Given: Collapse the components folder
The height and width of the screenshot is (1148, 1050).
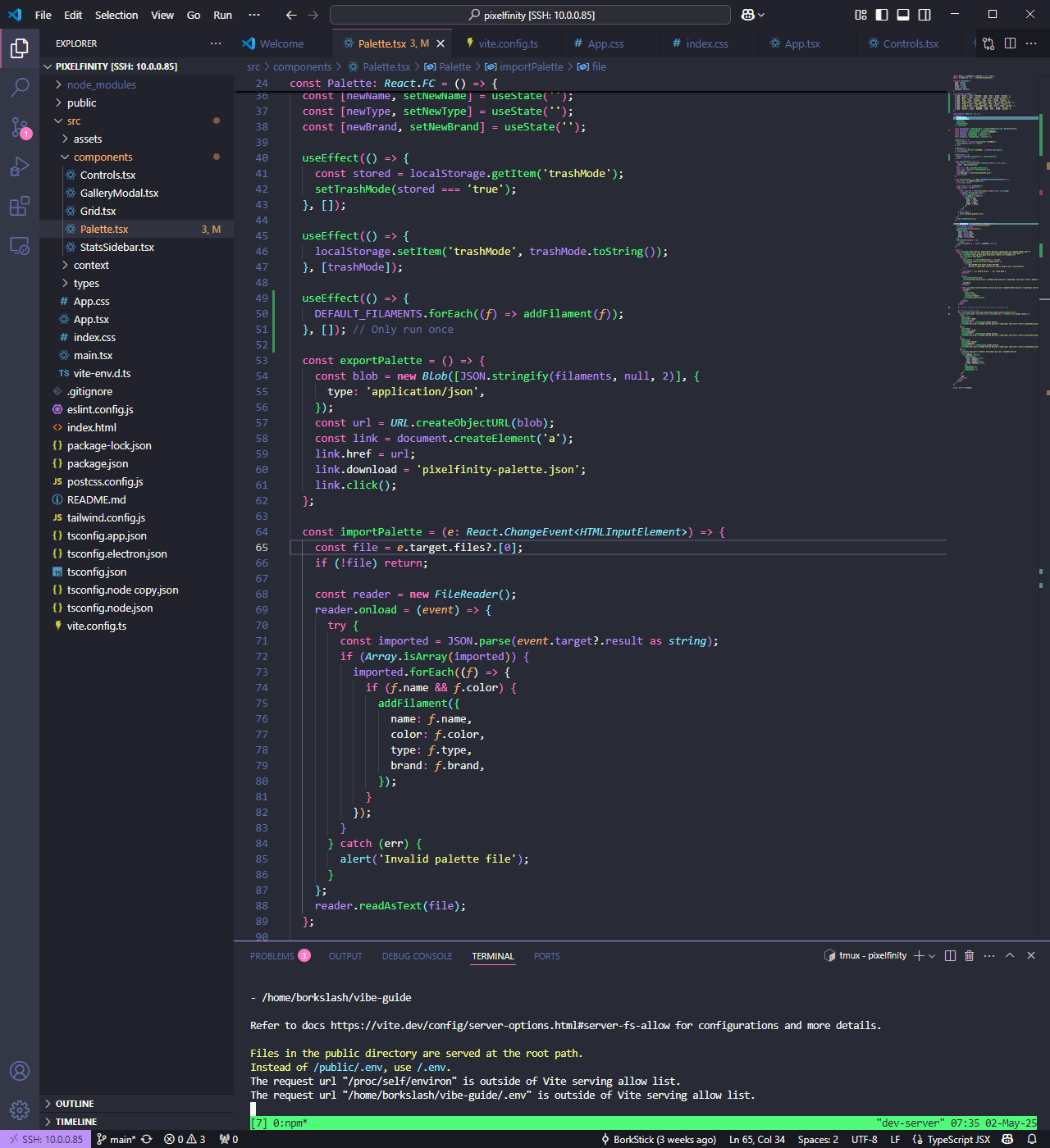Looking at the screenshot, I should (103, 157).
